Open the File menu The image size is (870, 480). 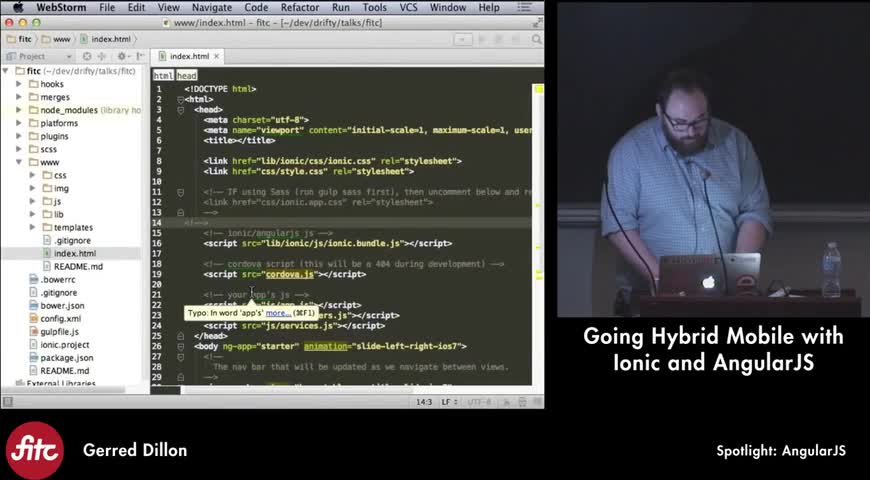point(107,7)
